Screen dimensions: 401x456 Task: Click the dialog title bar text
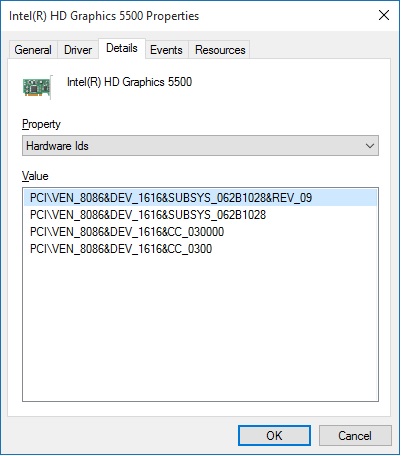coord(104,16)
